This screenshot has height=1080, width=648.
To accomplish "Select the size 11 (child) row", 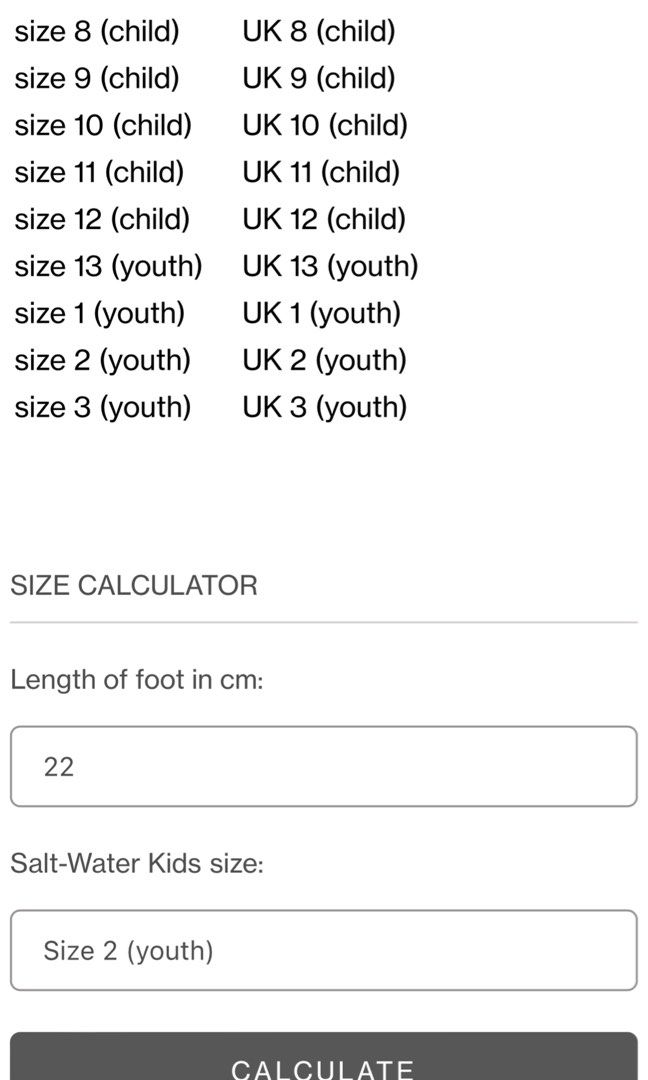I will 99,172.
